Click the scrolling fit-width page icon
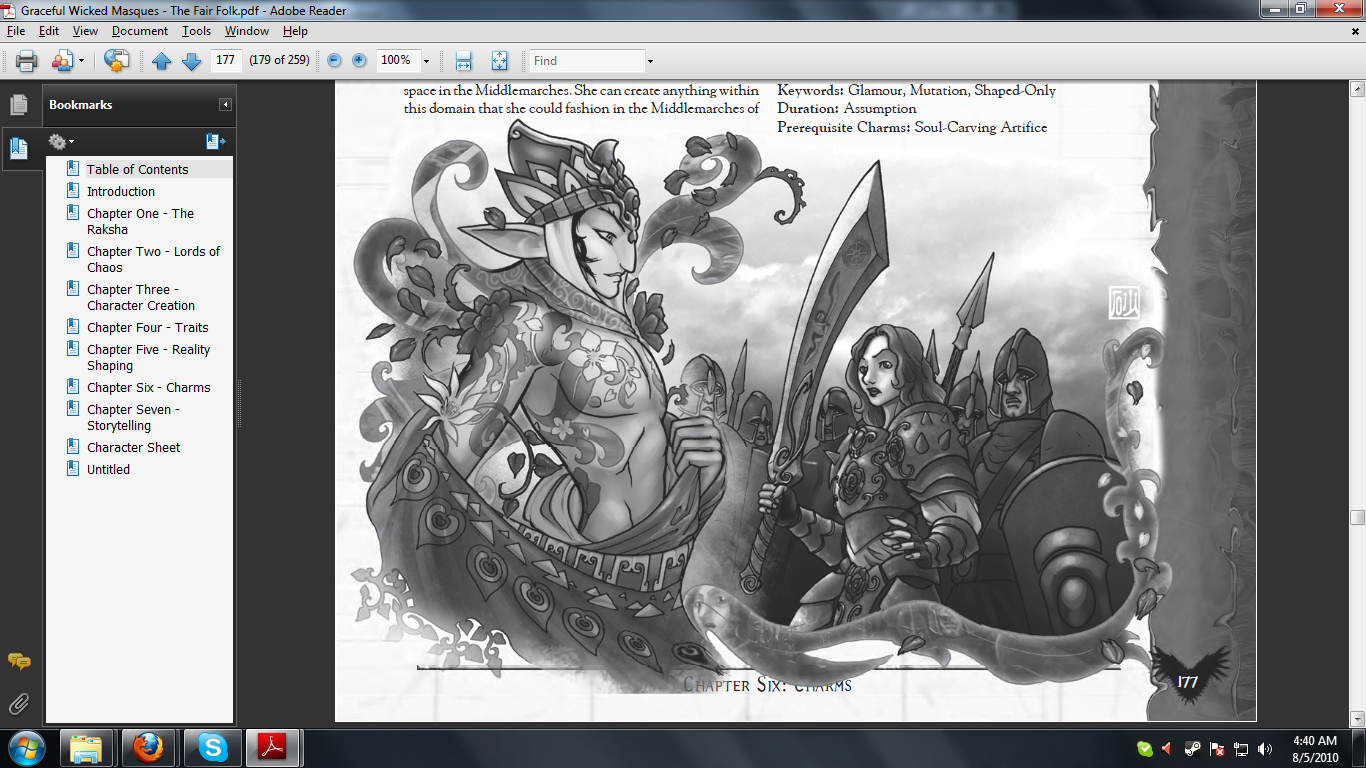 coord(464,61)
